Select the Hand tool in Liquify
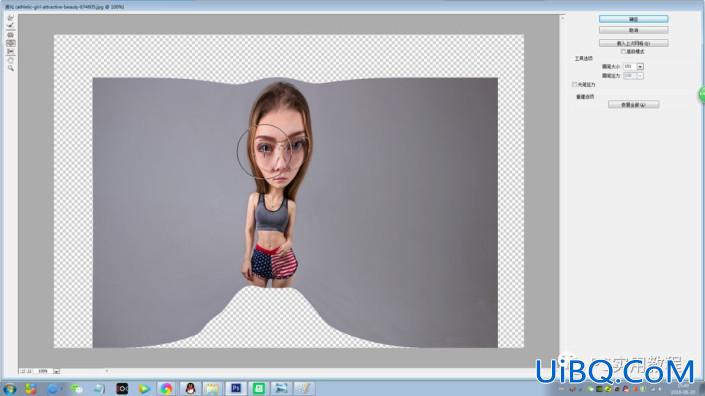This screenshot has width=705, height=396. (10, 60)
